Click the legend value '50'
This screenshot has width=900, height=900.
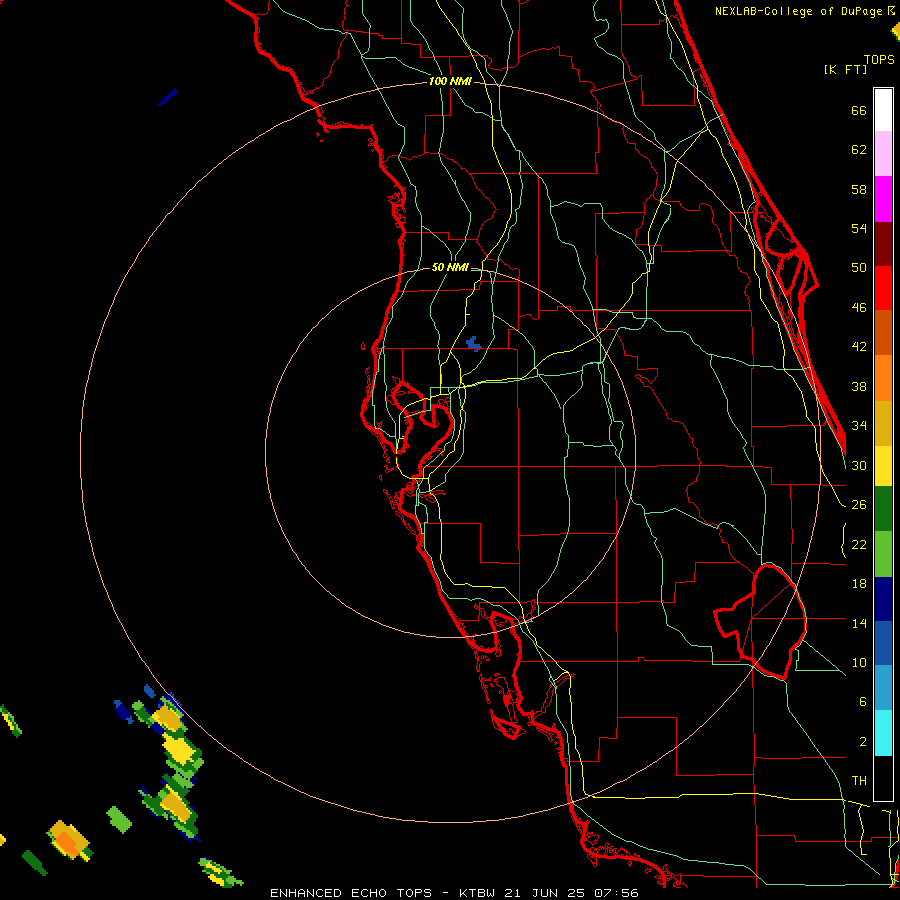tap(859, 268)
